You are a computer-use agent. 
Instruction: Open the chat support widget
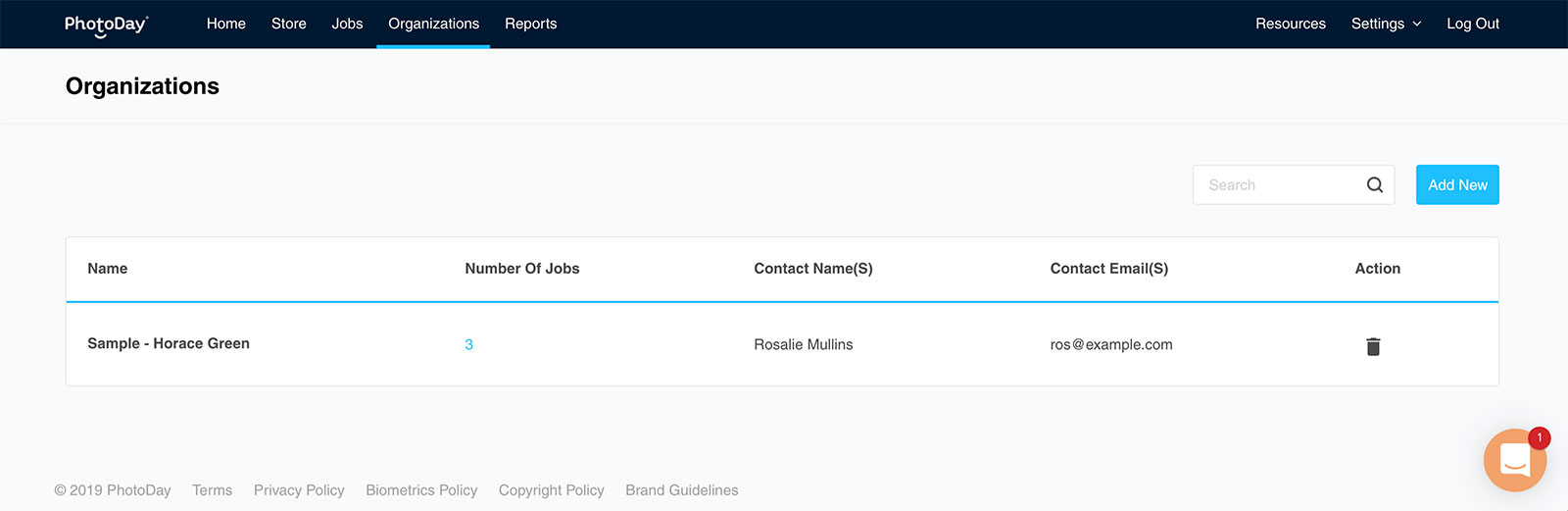1514,460
